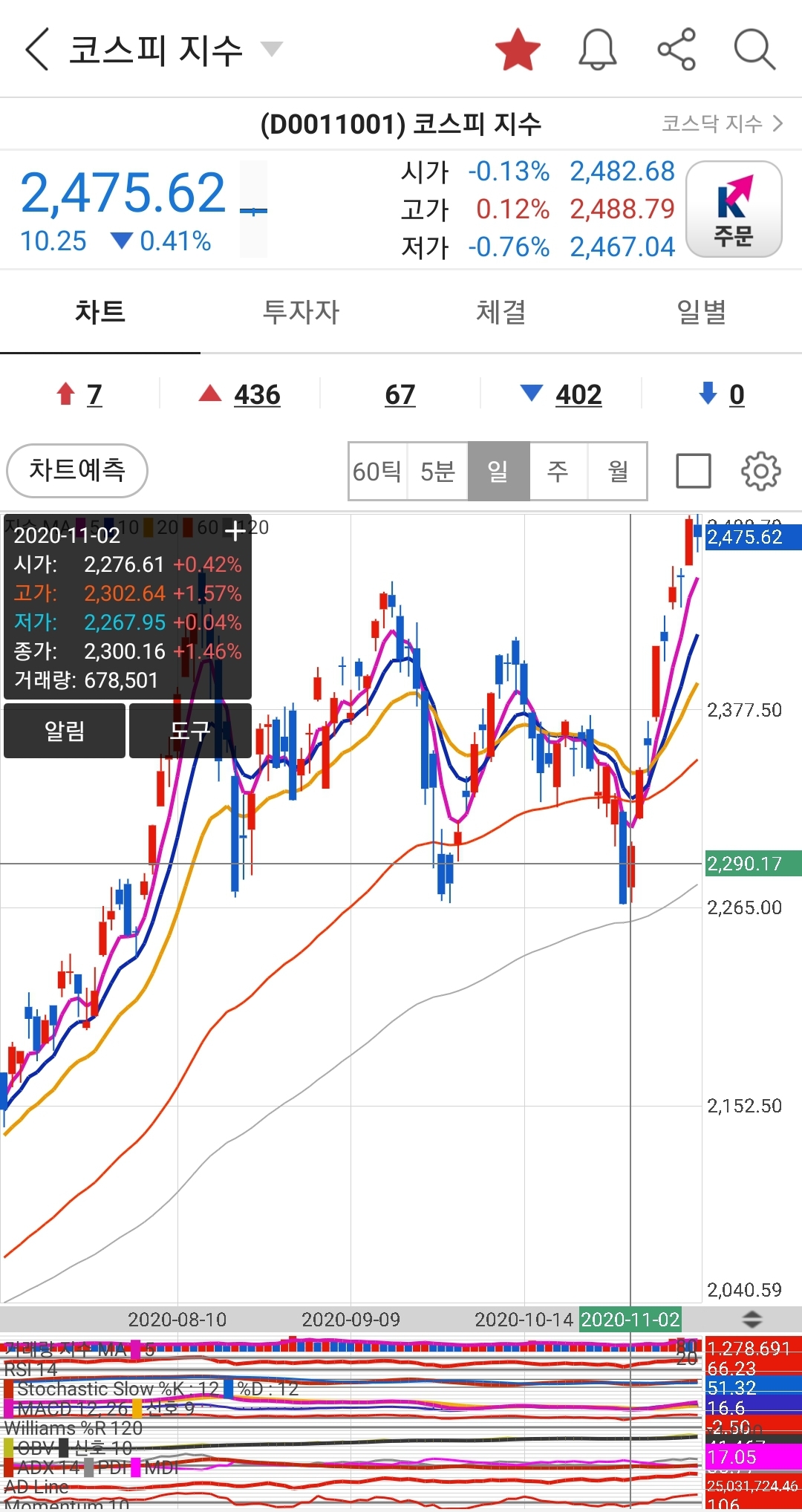The height and width of the screenshot is (1512, 802).
Task: Tap the unchanged stocks count 67
Action: 400,394
